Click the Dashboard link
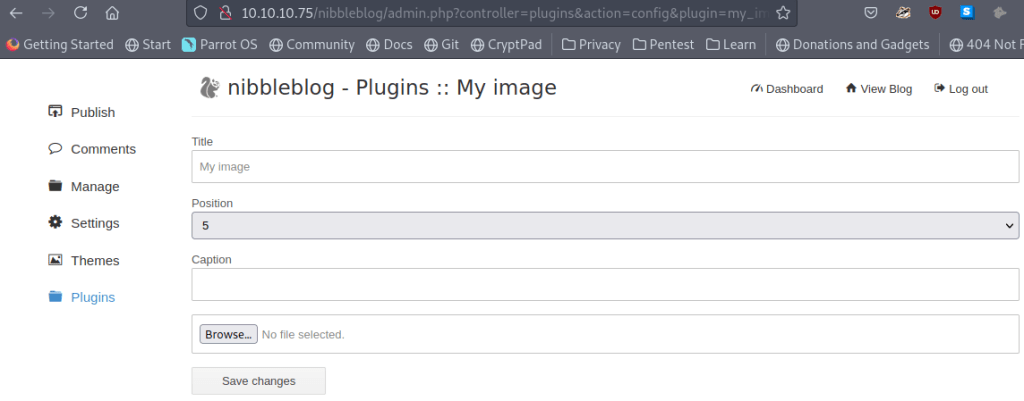 pyautogui.click(x=787, y=89)
